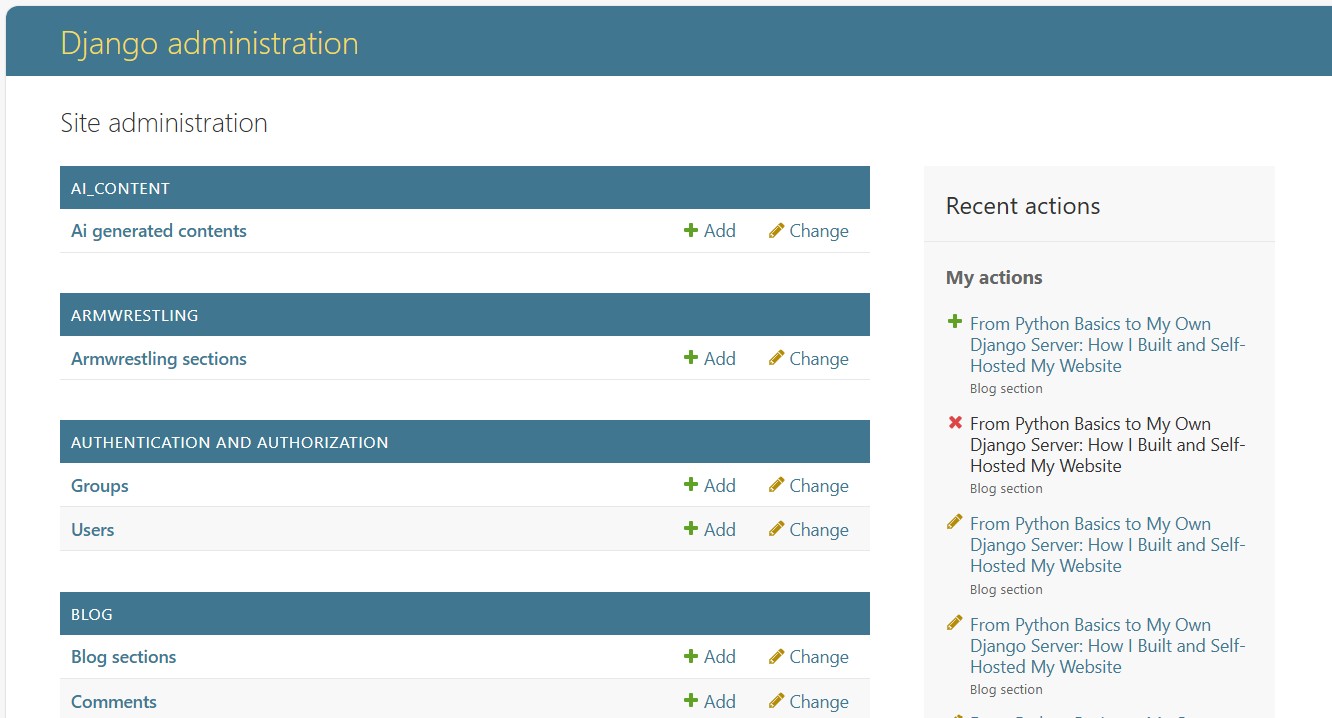The height and width of the screenshot is (718, 1332).
Task: Click the pencil Change icon for Armwrestling sections
Action: (x=777, y=358)
